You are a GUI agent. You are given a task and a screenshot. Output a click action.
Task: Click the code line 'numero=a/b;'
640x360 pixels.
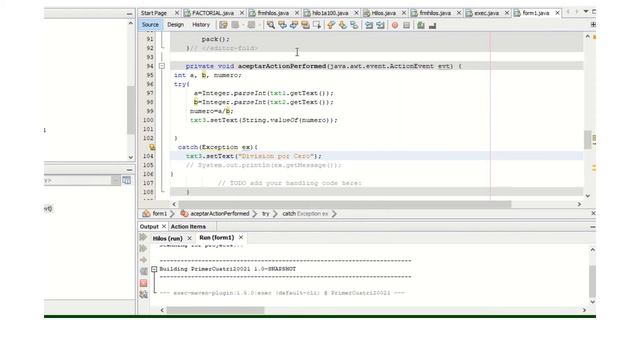pos(211,111)
